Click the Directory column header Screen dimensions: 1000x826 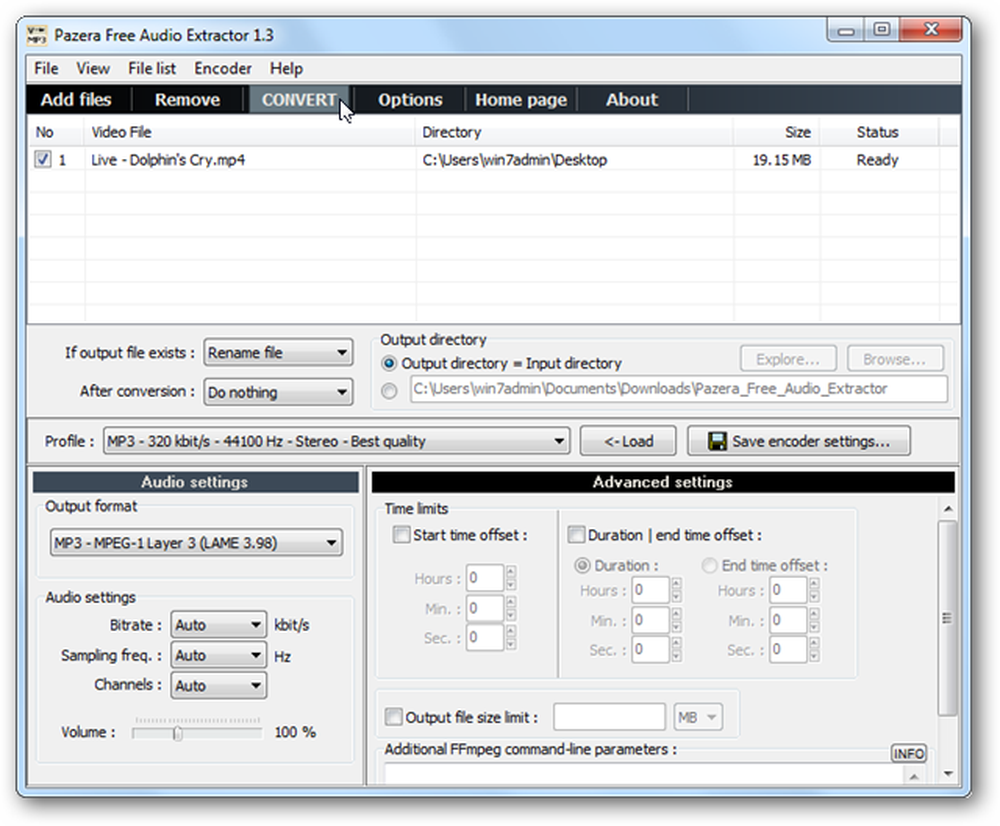[x=574, y=132]
